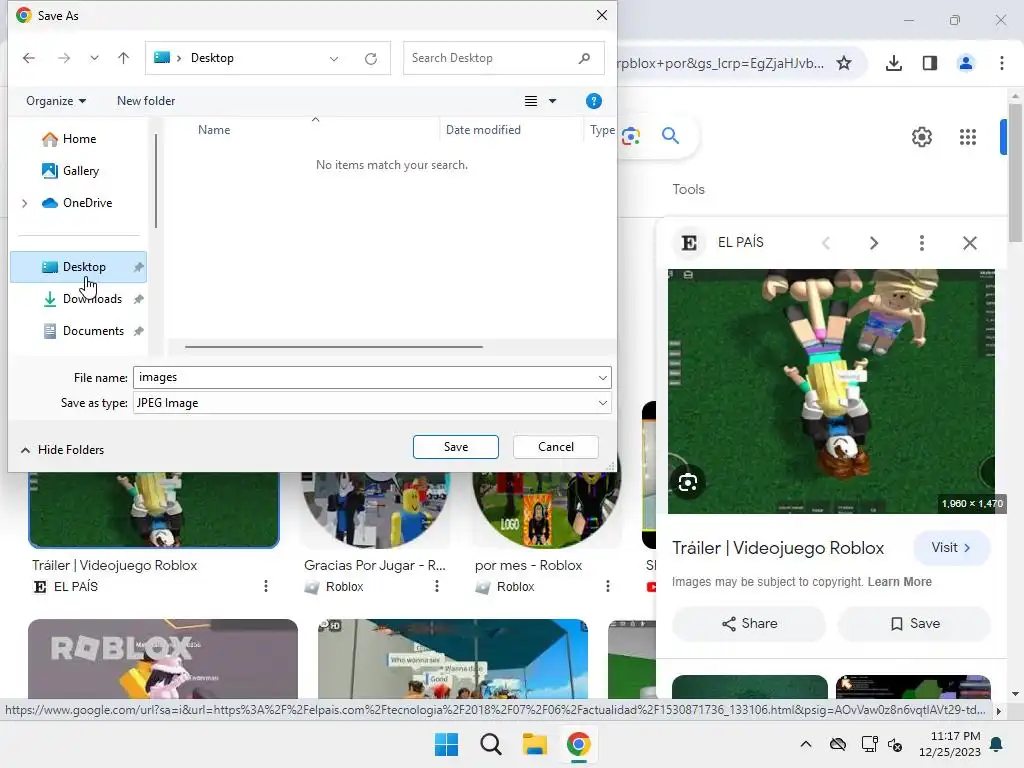Cancel the Save As dialog
Viewport: 1024px width, 768px height.
[556, 447]
